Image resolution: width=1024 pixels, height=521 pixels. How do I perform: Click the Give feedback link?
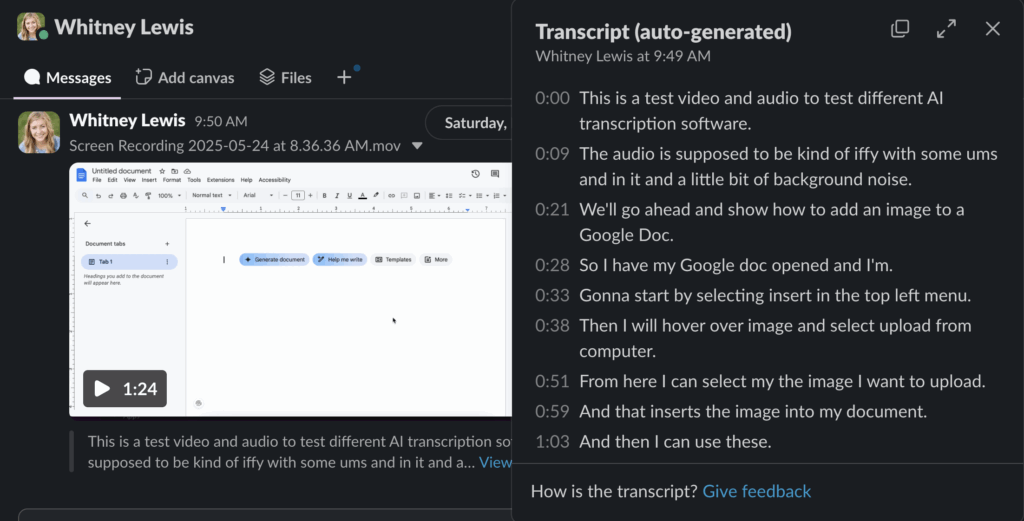click(757, 491)
